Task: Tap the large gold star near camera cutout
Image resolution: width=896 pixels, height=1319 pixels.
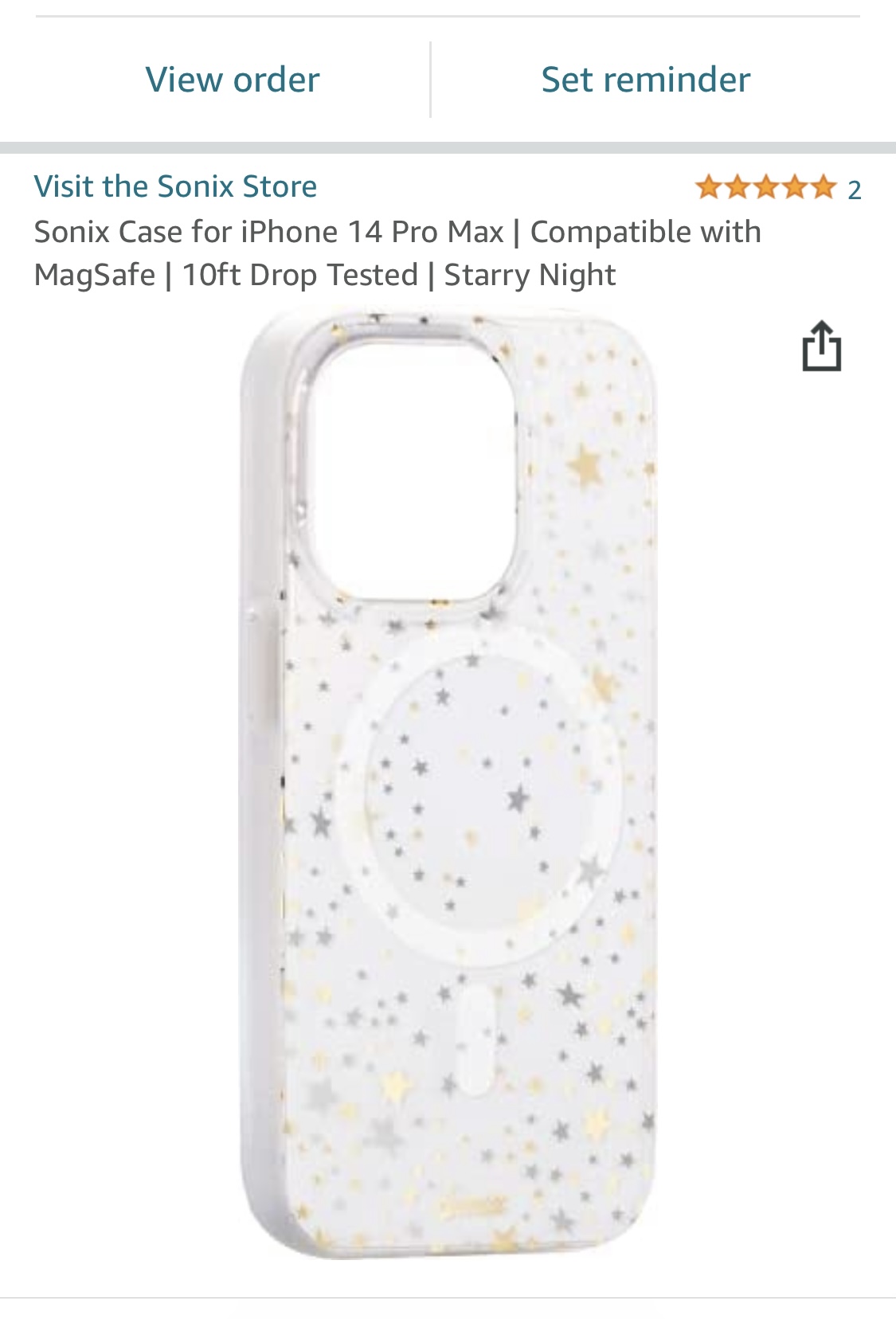Action: click(x=585, y=464)
